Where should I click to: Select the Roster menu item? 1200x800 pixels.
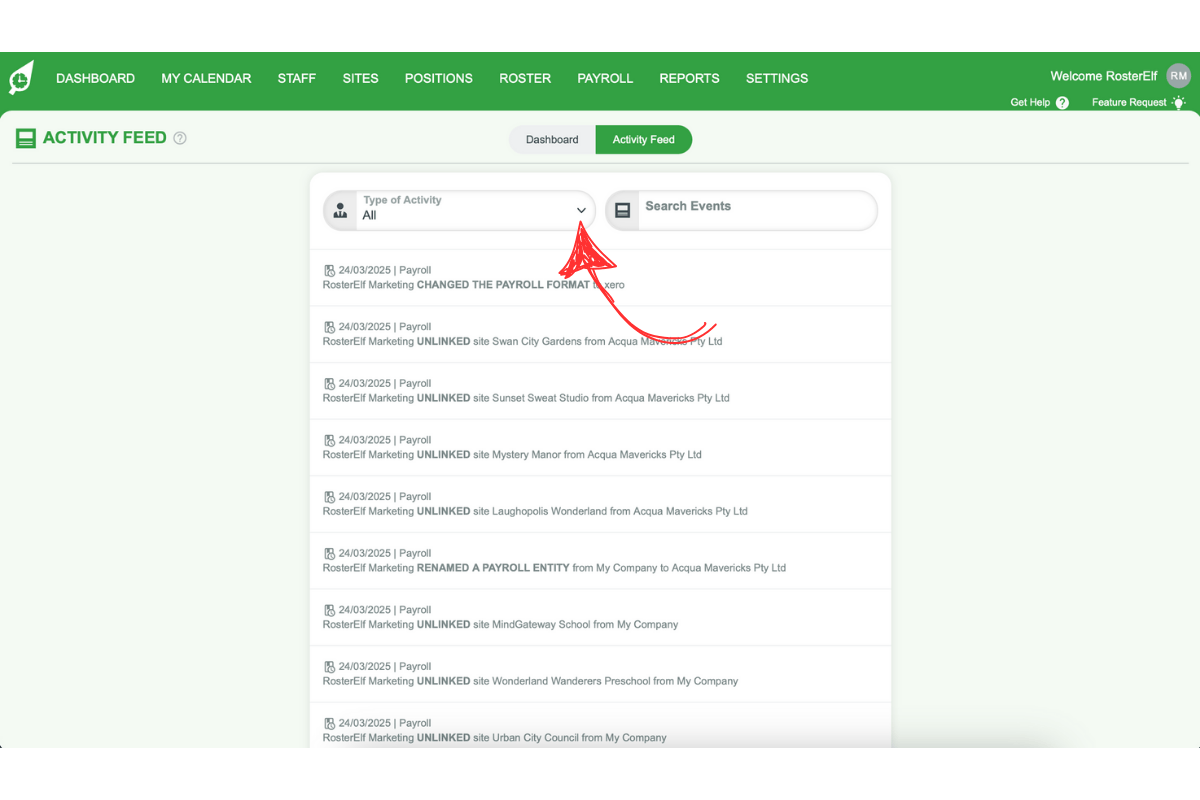525,78
